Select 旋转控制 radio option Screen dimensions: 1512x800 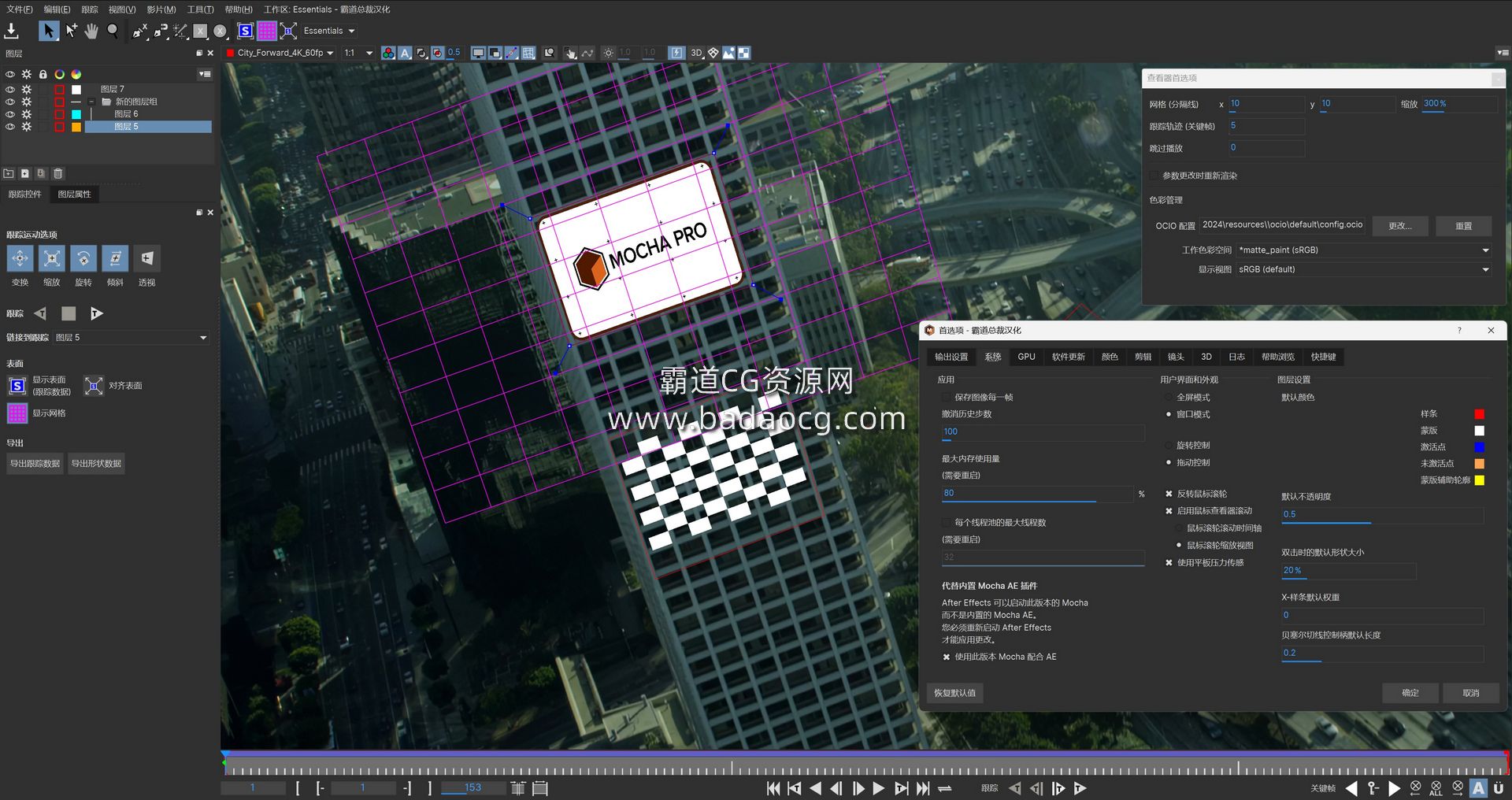[x=1169, y=445]
